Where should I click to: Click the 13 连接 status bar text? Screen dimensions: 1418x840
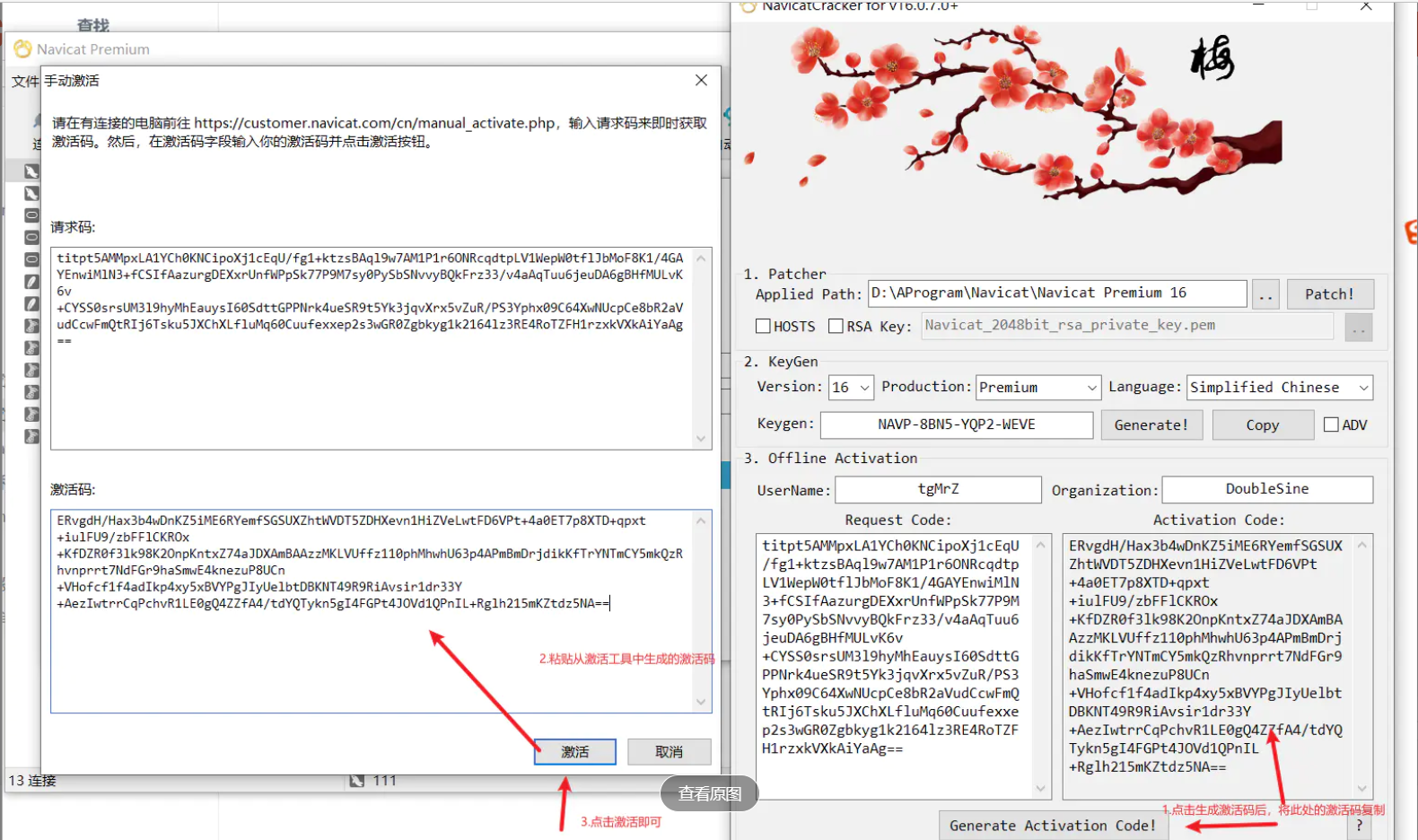coord(32,781)
